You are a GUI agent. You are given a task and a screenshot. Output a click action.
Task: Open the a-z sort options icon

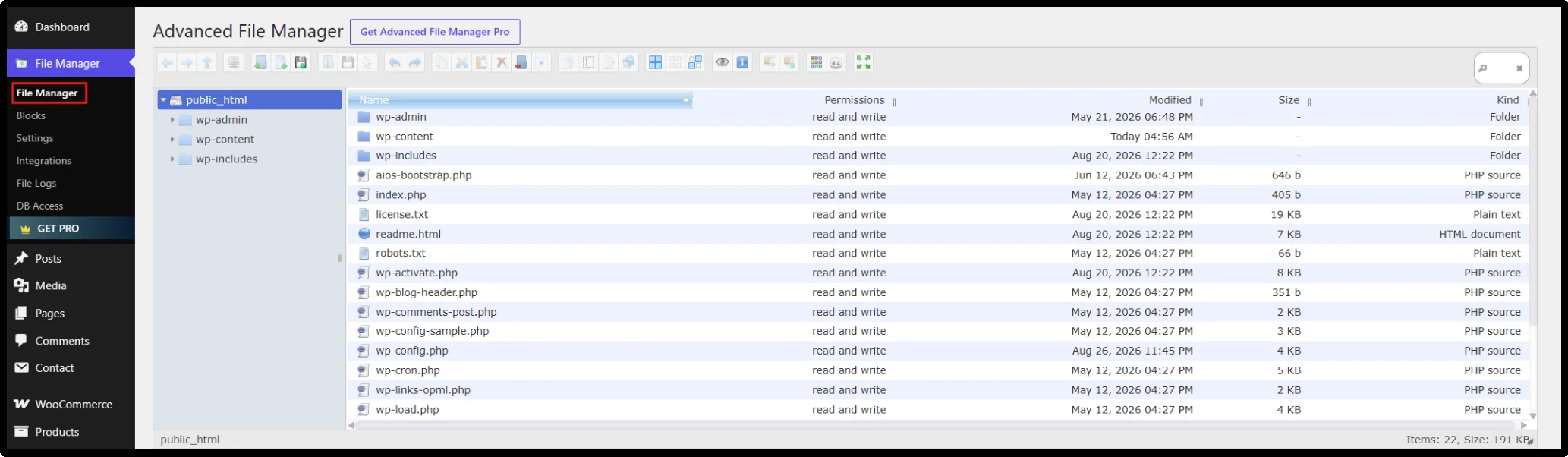[836, 62]
